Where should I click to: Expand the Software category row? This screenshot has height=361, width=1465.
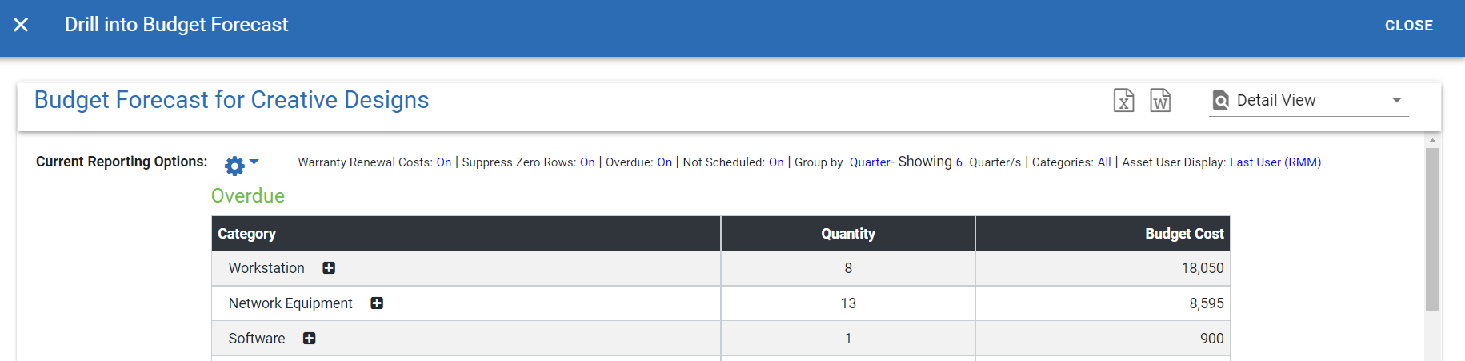(309, 338)
